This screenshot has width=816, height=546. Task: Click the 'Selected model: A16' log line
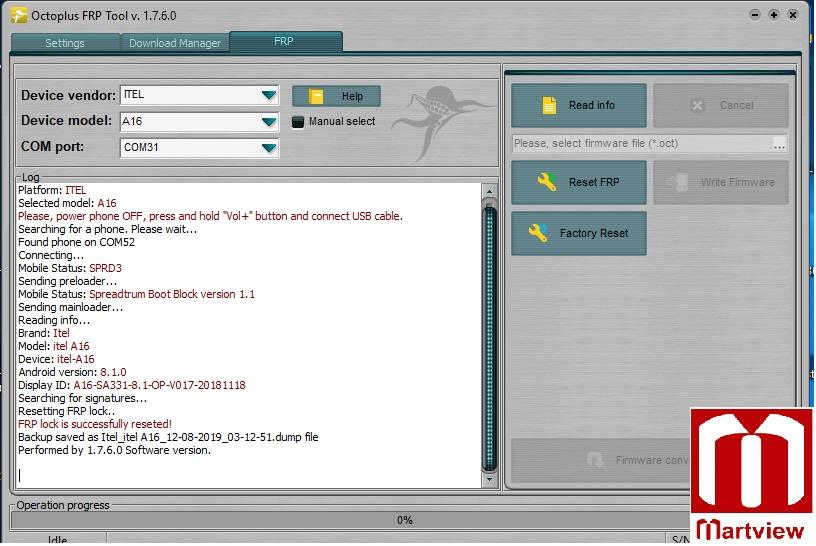click(x=67, y=203)
